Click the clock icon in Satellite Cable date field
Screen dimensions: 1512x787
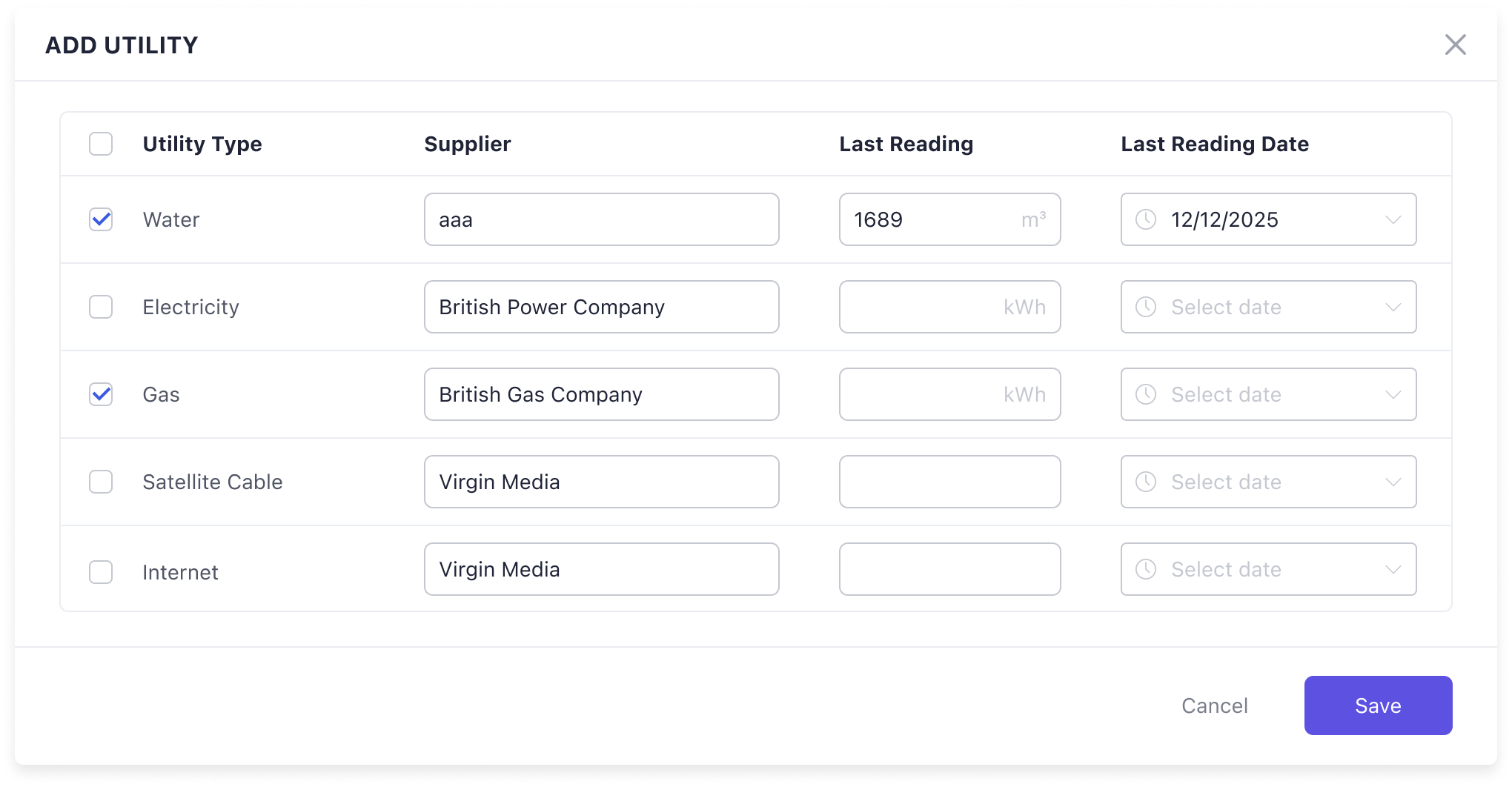point(1146,482)
